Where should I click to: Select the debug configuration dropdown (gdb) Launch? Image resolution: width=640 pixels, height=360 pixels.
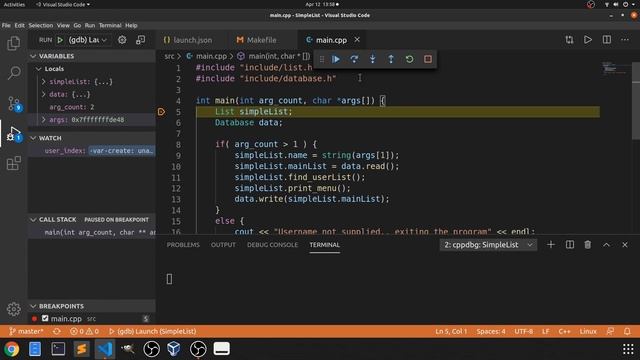[87, 40]
